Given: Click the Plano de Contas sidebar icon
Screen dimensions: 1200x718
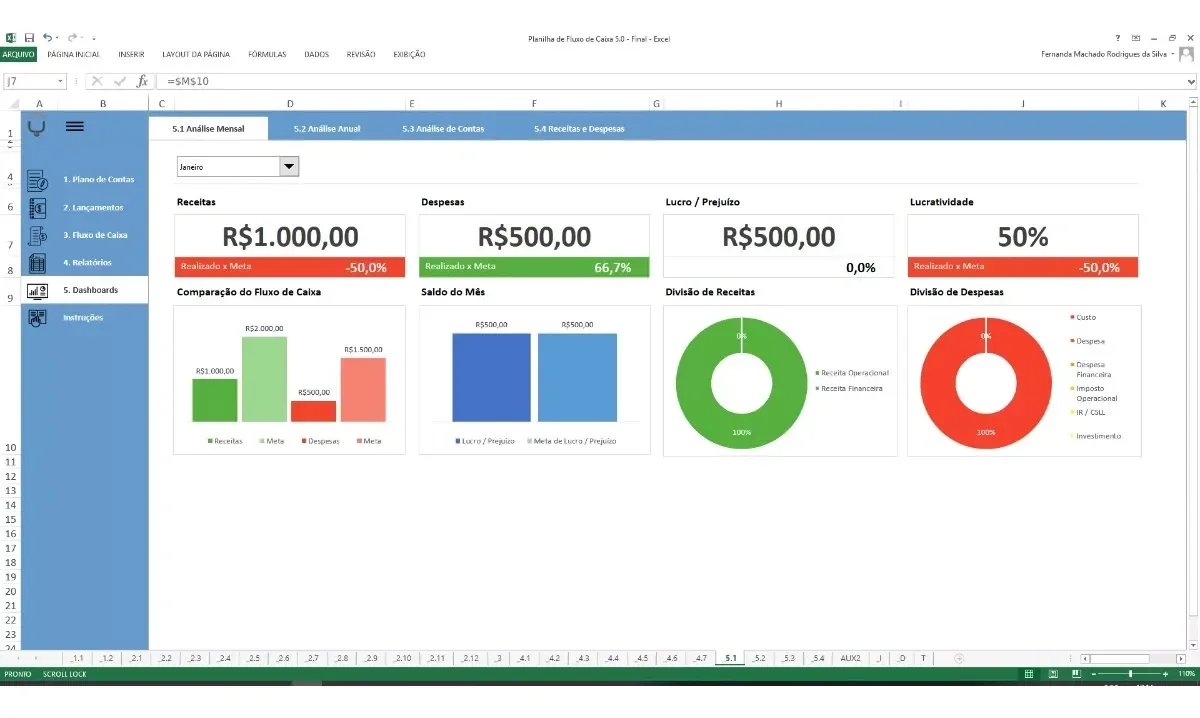Looking at the screenshot, I should [x=37, y=180].
